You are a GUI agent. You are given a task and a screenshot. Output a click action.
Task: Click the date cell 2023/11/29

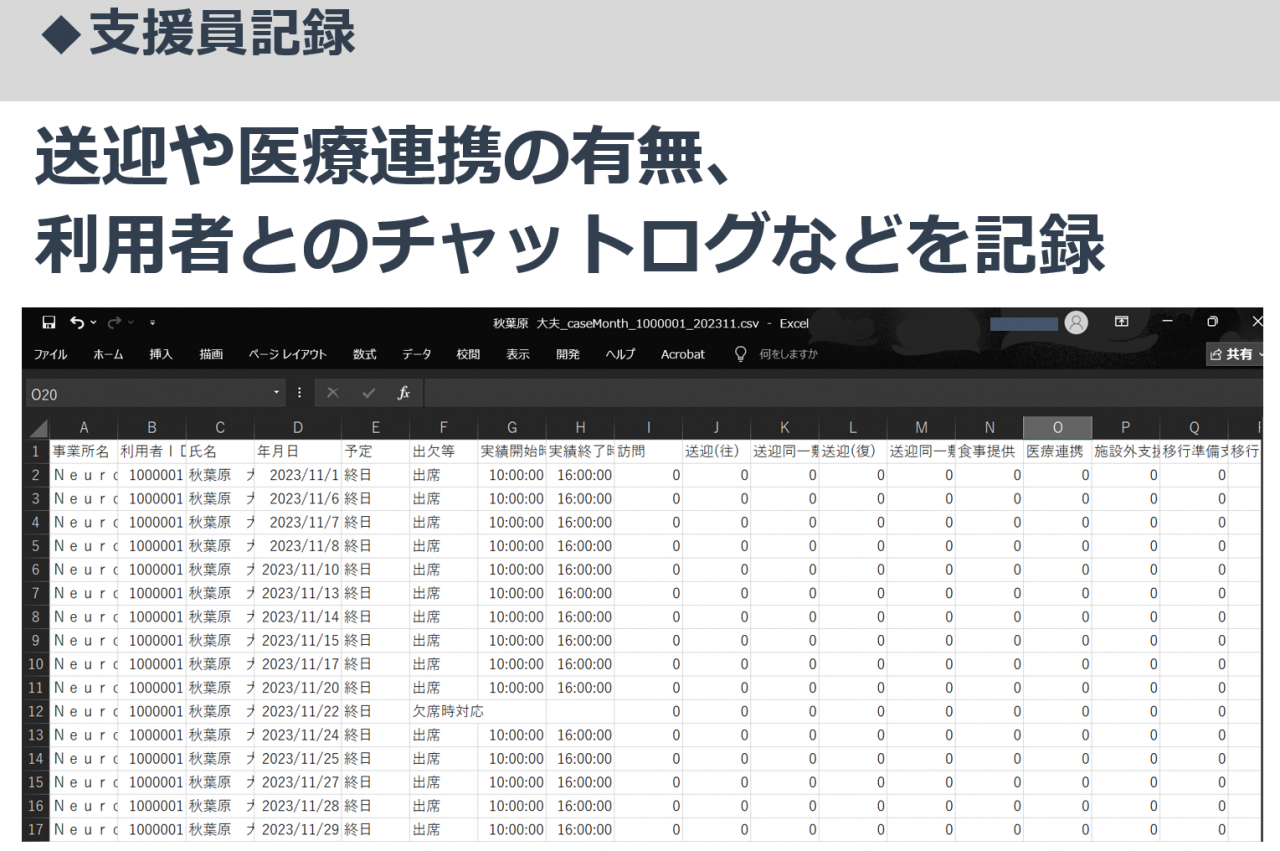(298, 829)
